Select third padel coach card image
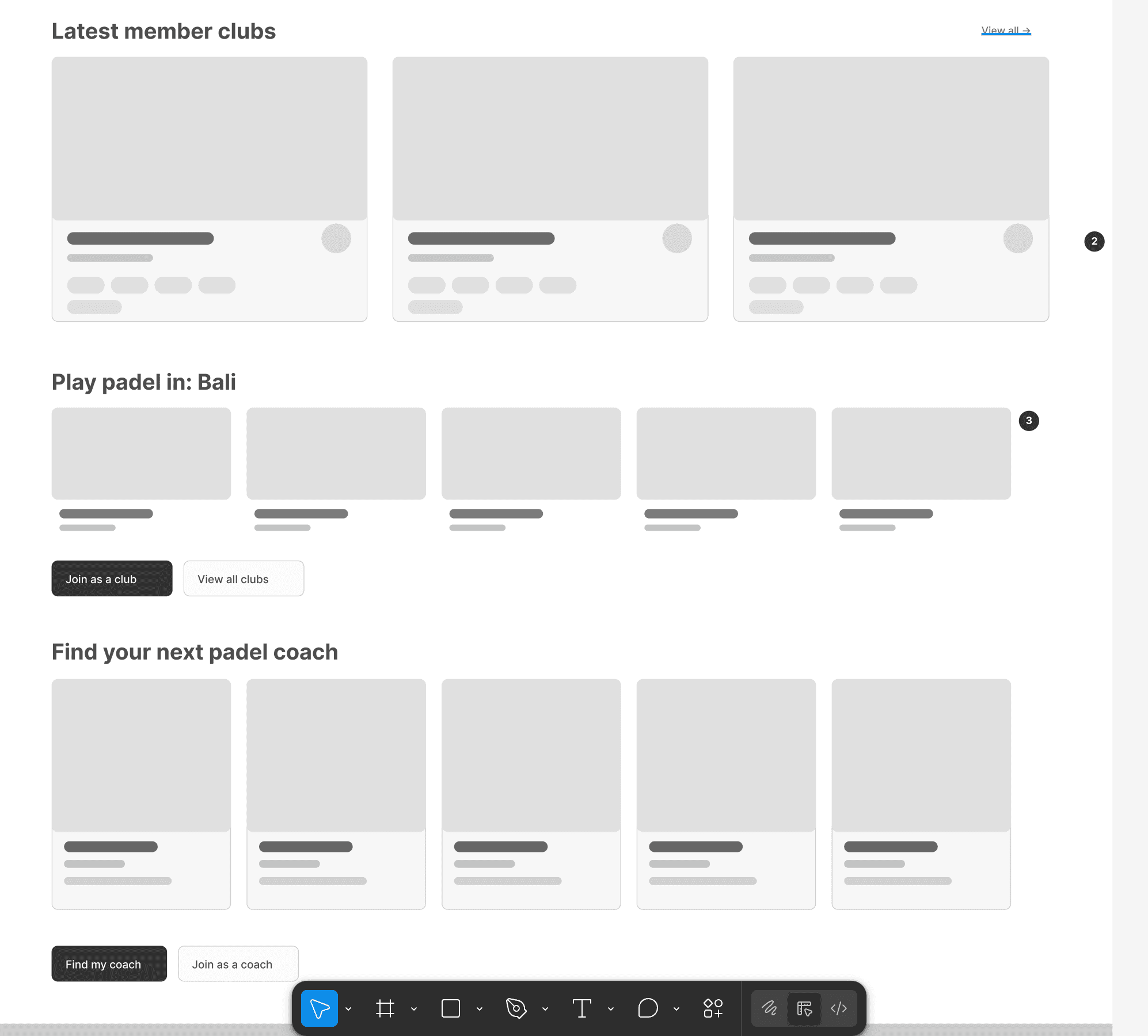This screenshot has height=1036, width=1148. [531, 755]
